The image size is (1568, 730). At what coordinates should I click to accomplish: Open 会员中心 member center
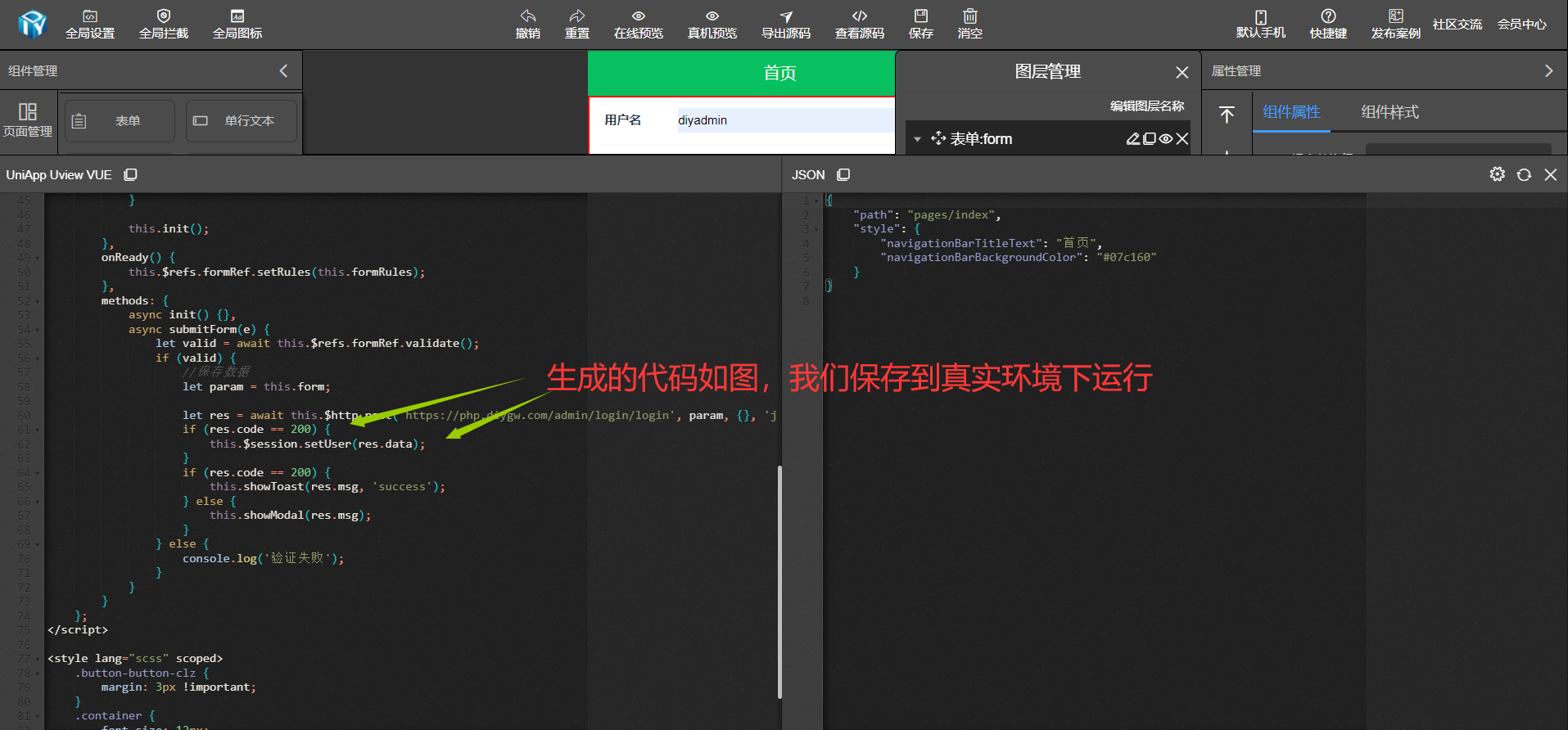[x=1522, y=25]
